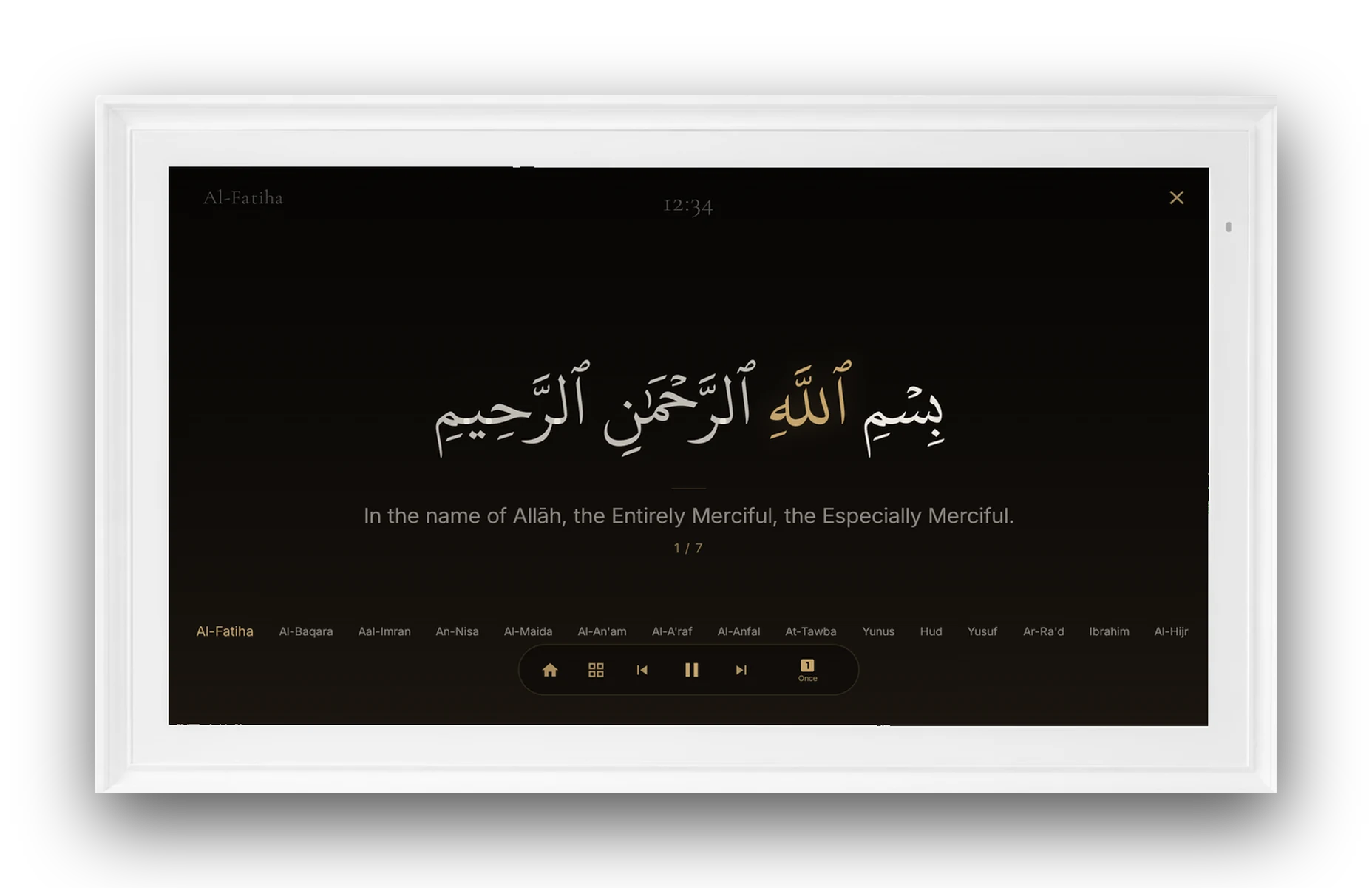Select the Yunus surah tab

coord(878,631)
